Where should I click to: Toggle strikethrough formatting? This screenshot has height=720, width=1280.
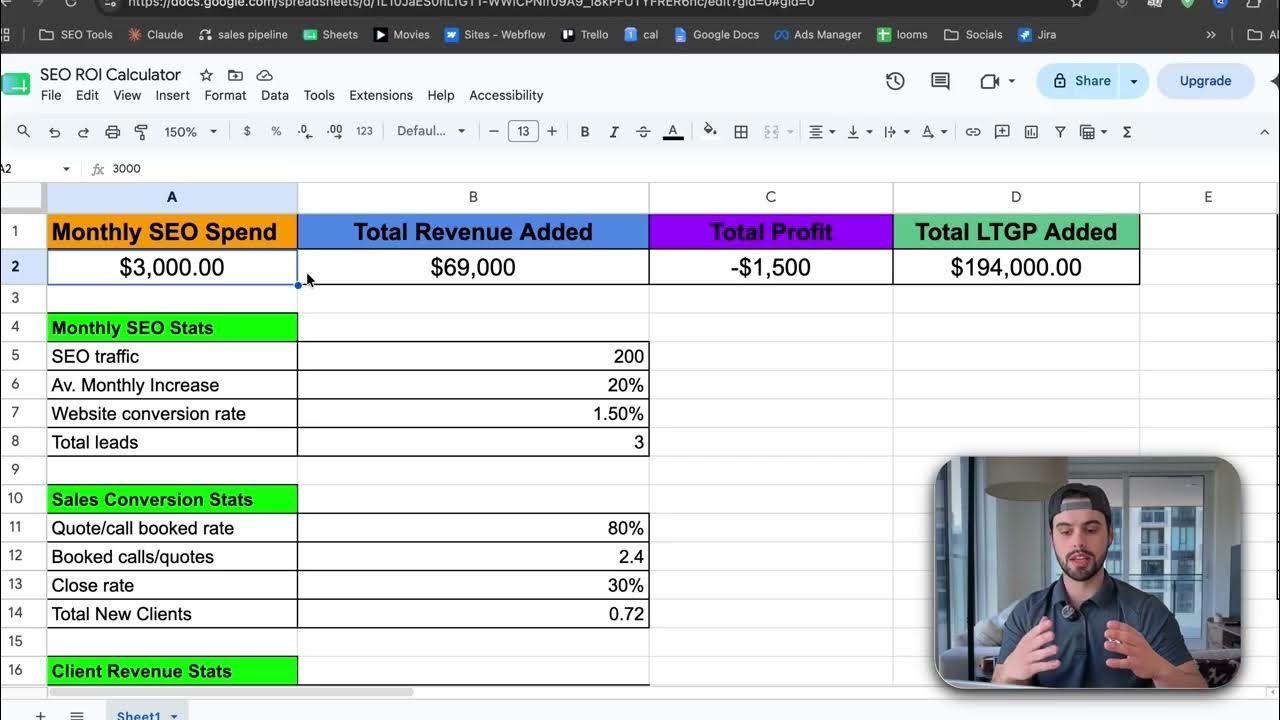[643, 132]
